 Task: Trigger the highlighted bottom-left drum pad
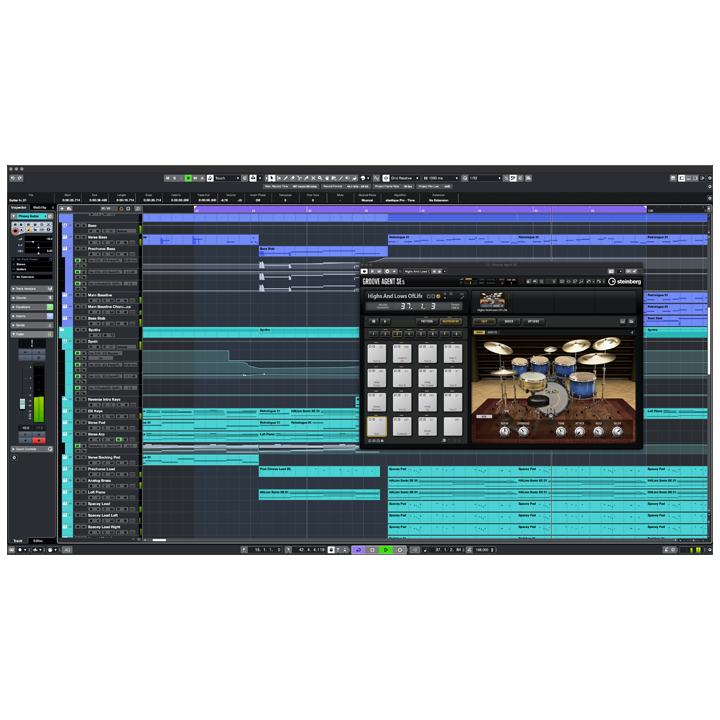378,426
